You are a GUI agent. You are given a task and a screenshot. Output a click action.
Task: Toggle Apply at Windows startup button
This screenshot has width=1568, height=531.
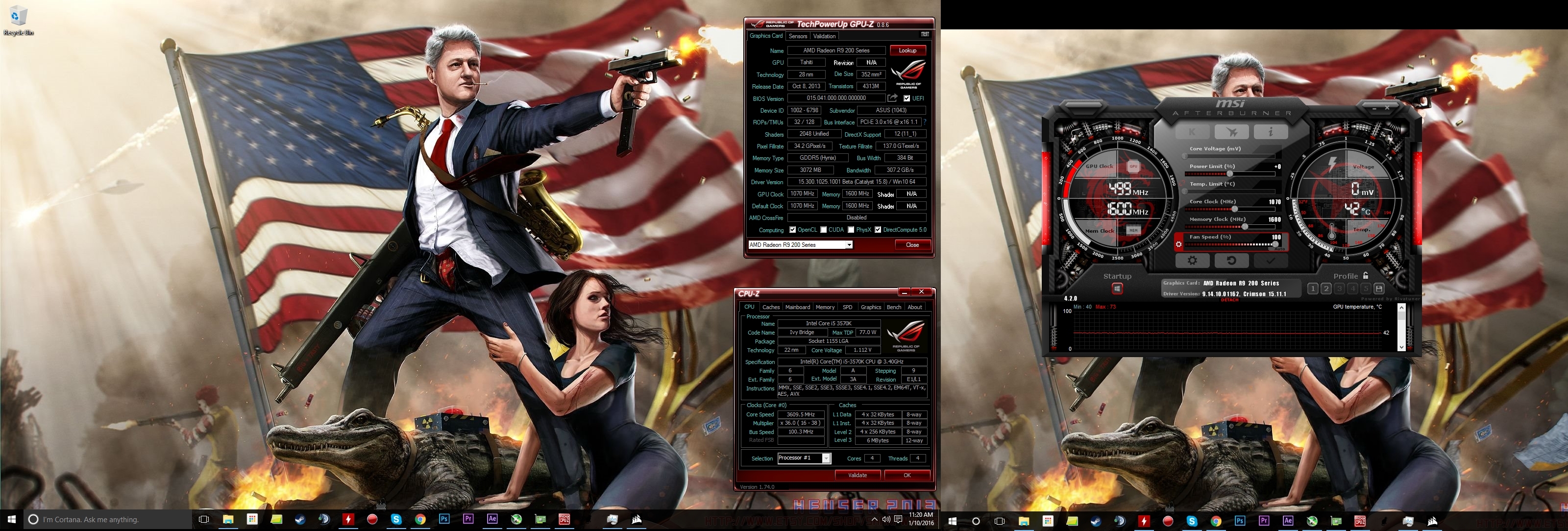[1117, 289]
